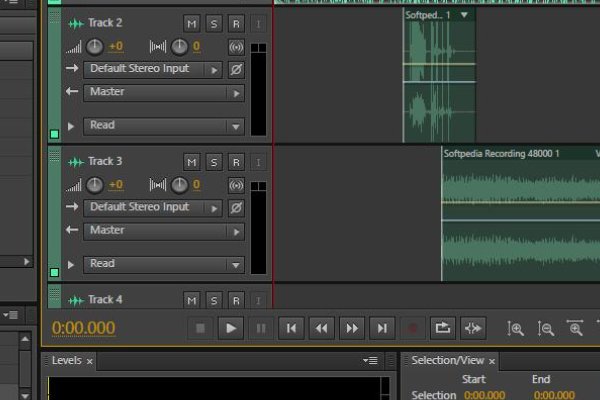Click the Stop transport button
Viewport: 600px width, 400px height.
[200, 327]
